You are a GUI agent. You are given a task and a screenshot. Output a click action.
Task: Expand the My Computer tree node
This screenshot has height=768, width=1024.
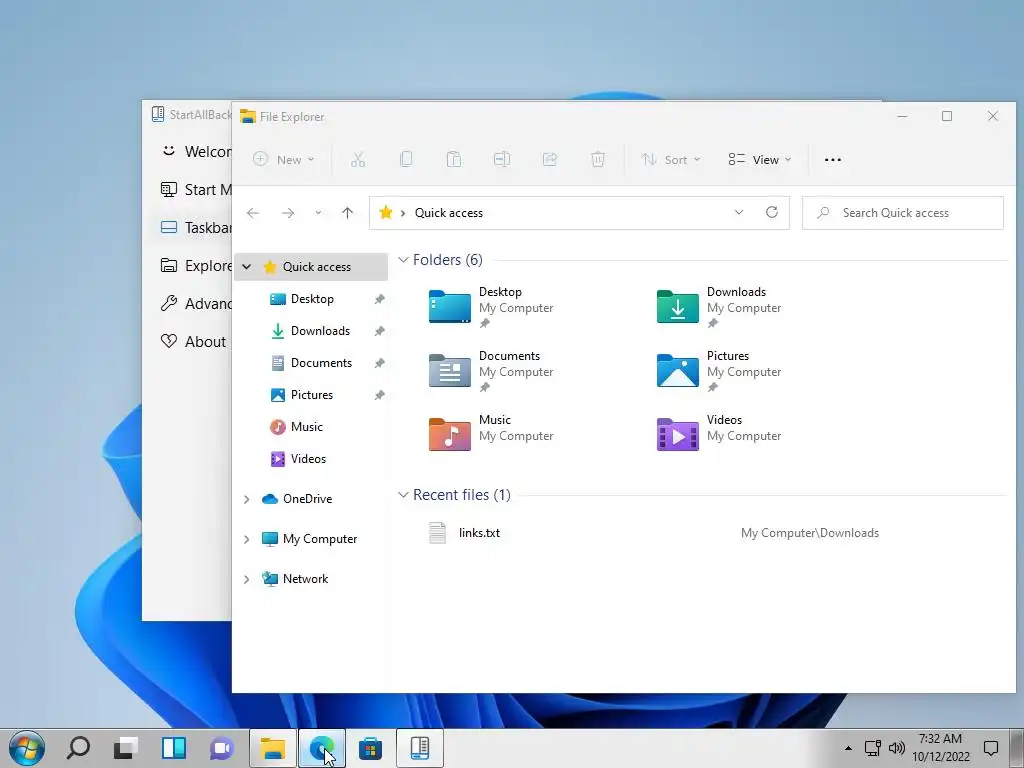coord(246,539)
